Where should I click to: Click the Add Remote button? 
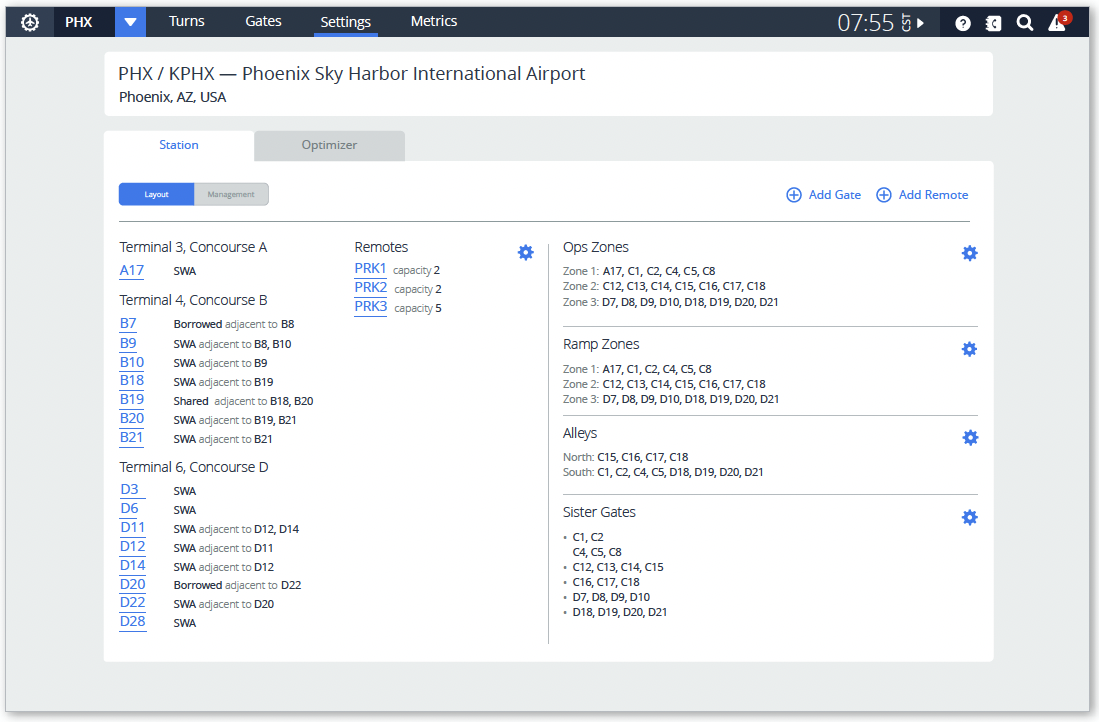922,195
